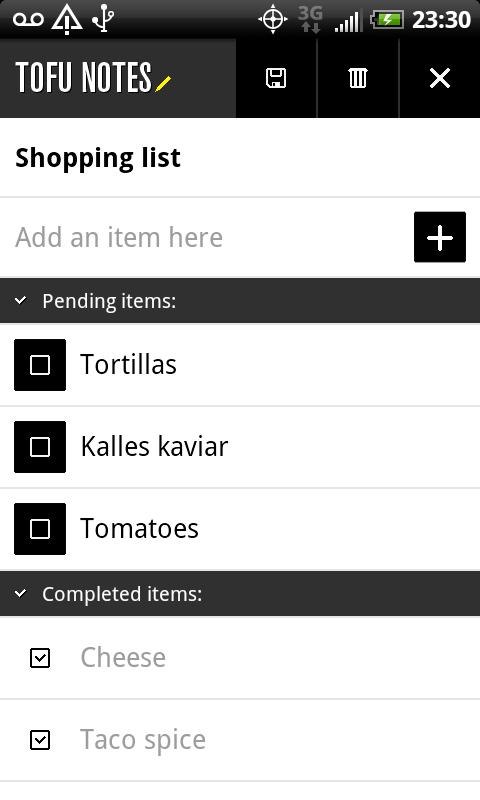480x800 pixels.
Task: Uncheck the Cheese item
Action: (40, 658)
